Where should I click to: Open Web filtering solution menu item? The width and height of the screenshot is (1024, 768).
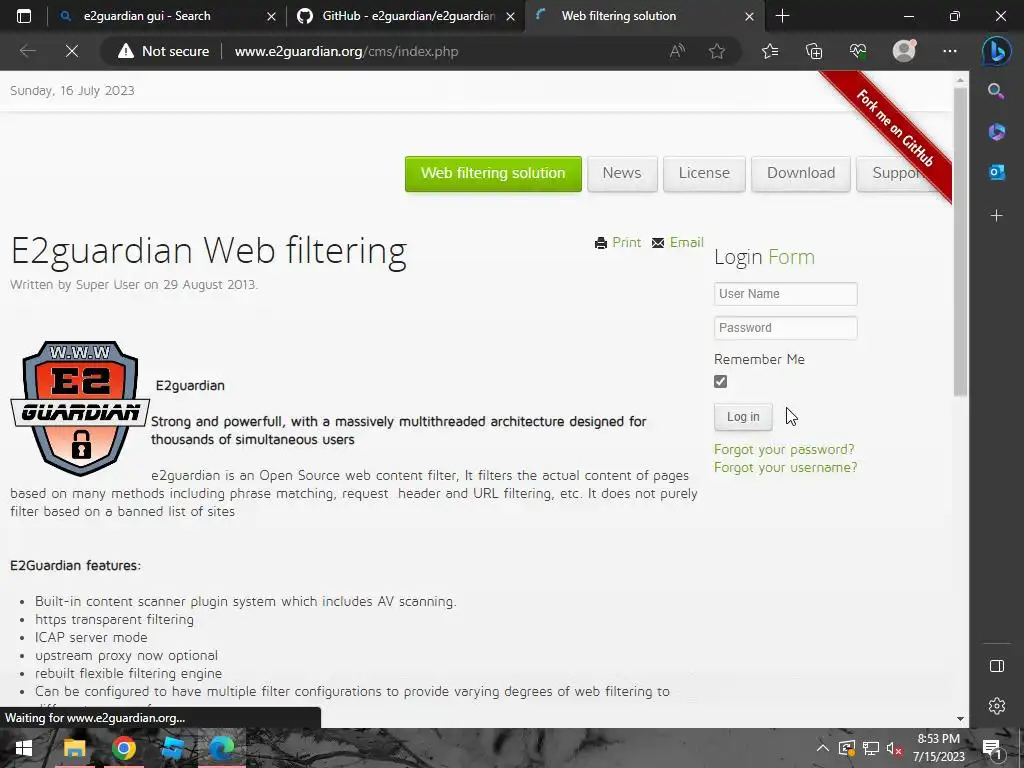coord(493,174)
